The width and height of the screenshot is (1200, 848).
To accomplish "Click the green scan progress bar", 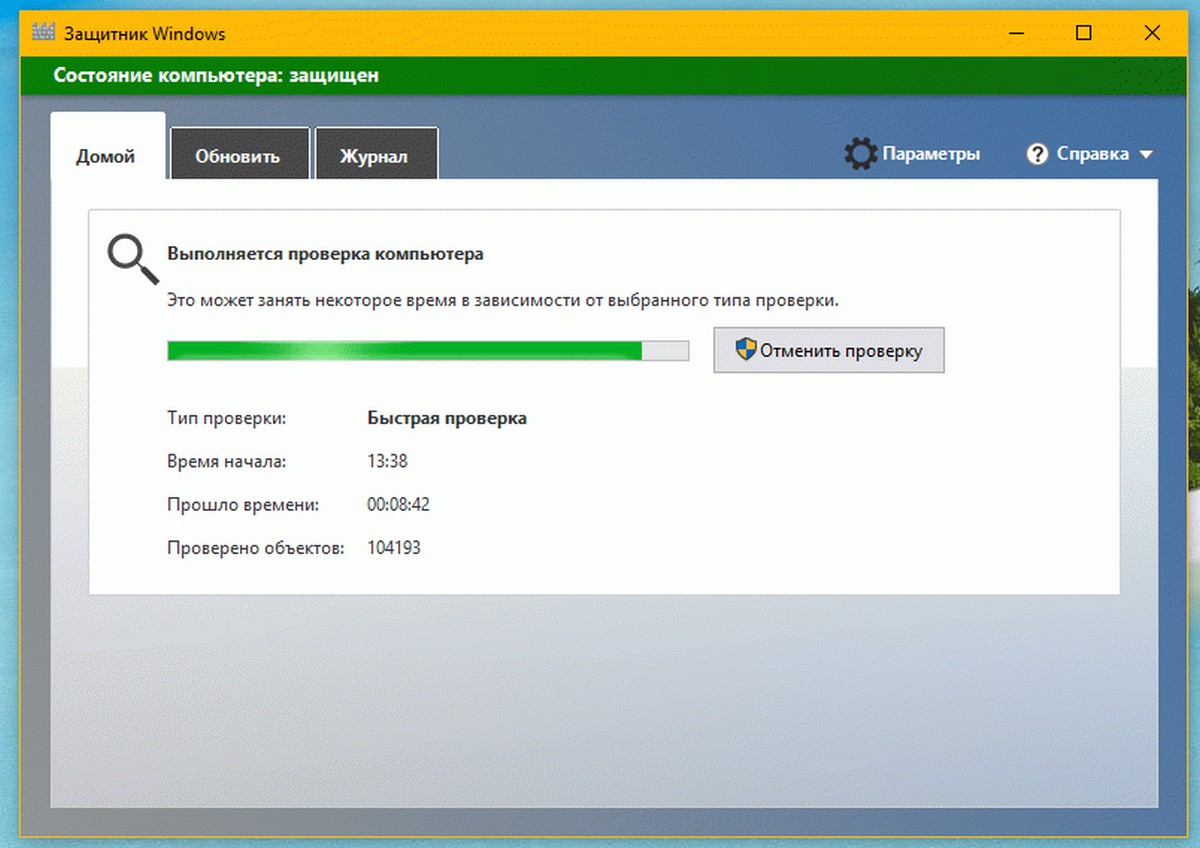I will pos(428,350).
